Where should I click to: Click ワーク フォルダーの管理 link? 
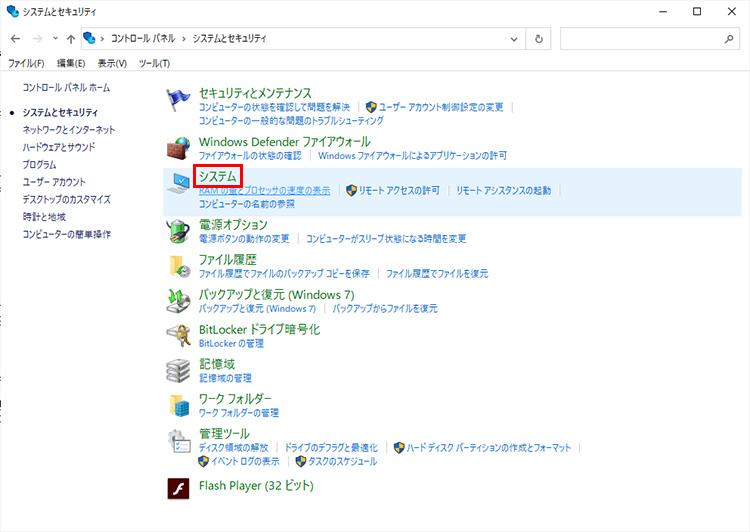239,412
